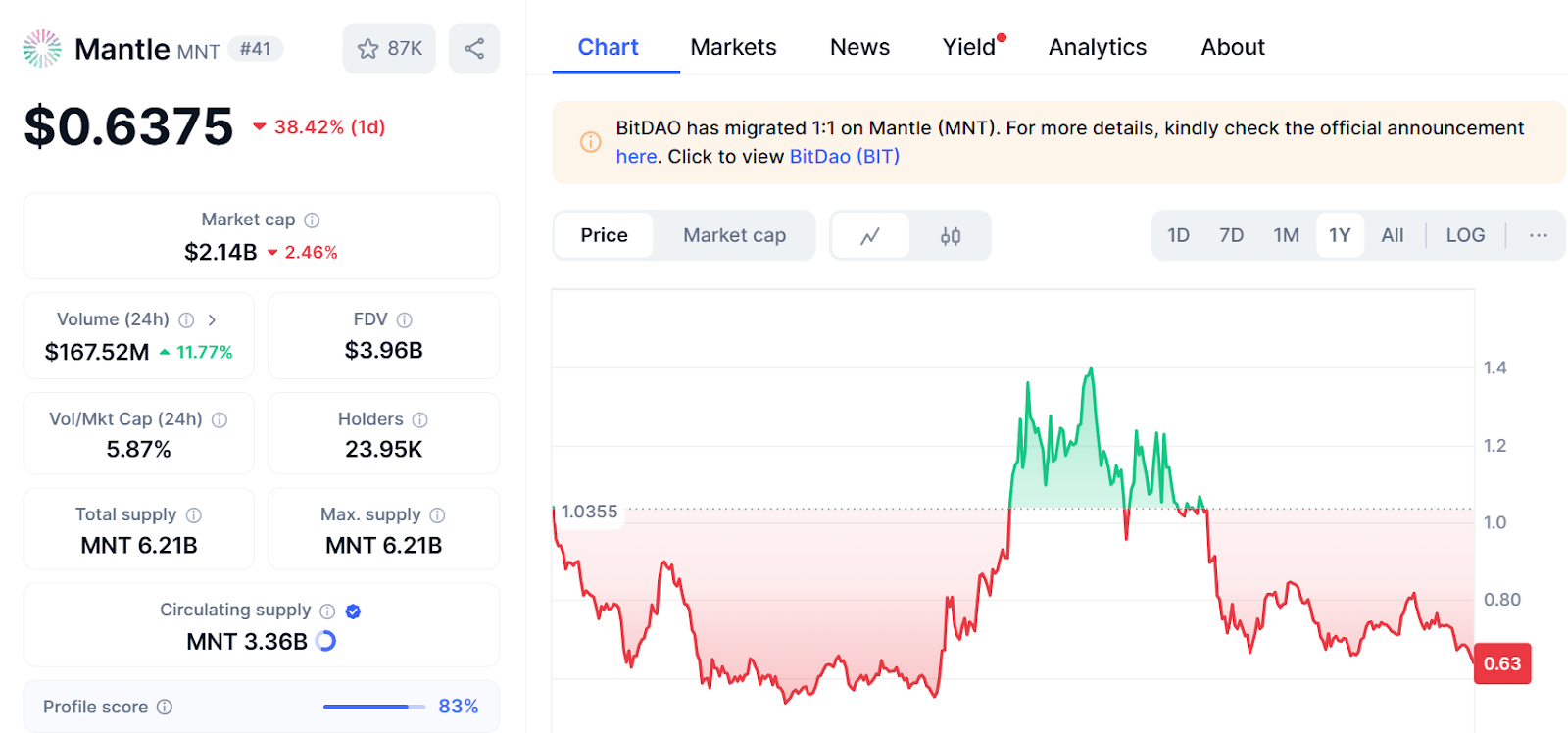Click the Profile score info icon
Image resolution: width=1568 pixels, height=733 pixels.
[x=165, y=707]
